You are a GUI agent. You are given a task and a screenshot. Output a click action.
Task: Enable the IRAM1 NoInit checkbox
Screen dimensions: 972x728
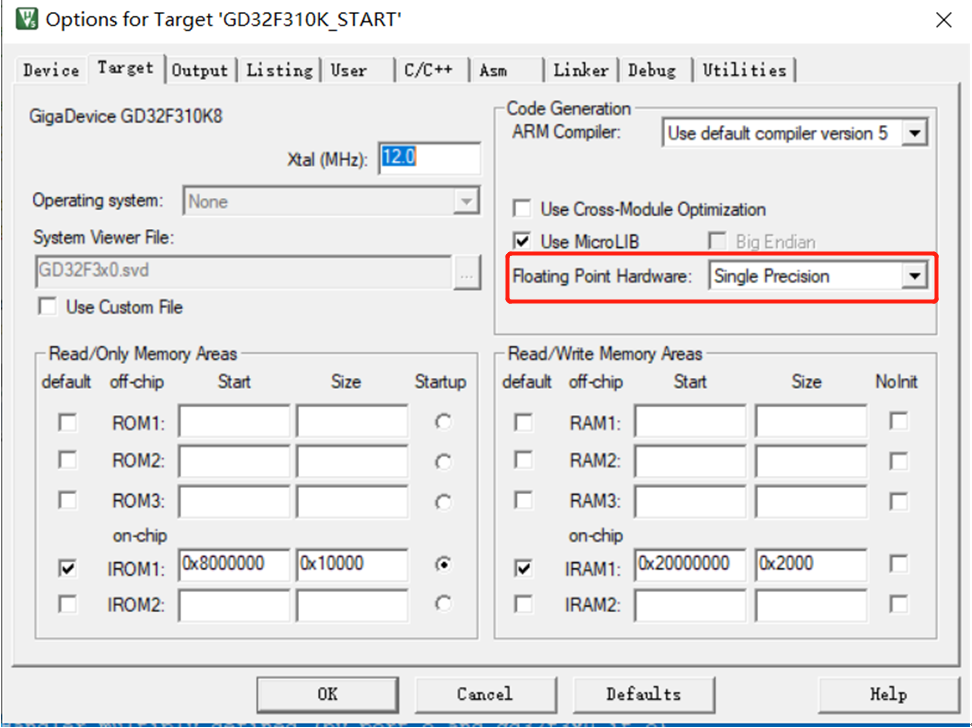point(899,564)
